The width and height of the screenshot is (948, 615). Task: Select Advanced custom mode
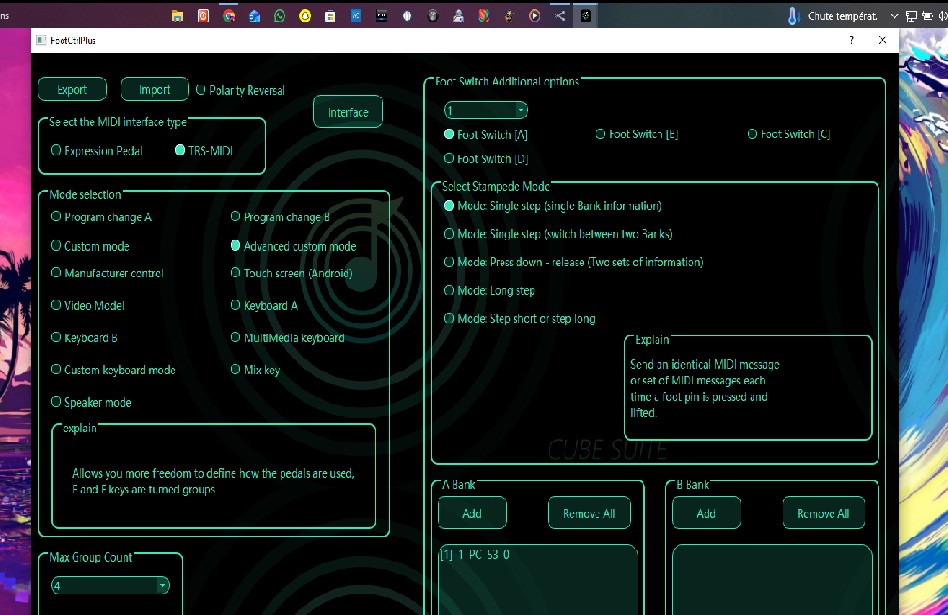(293, 246)
